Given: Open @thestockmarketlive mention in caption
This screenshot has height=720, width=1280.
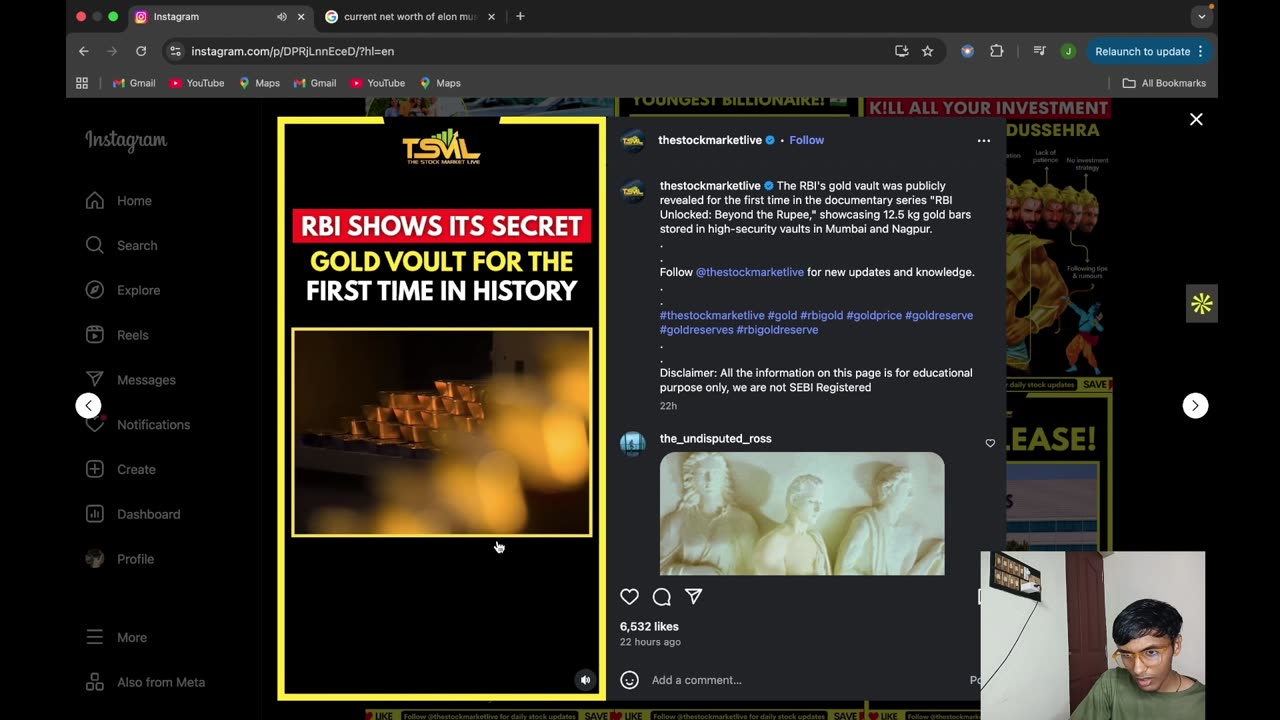Looking at the screenshot, I should tap(749, 272).
